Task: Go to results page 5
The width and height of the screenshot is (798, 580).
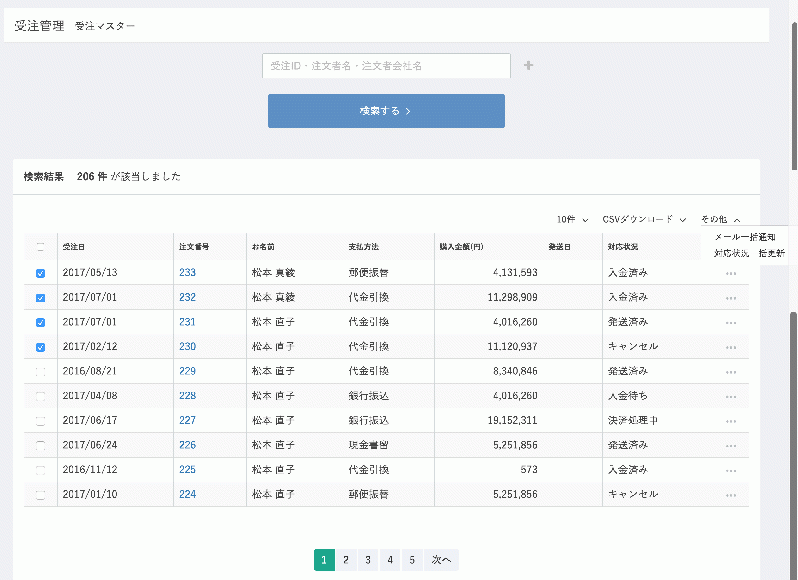Action: 412,560
